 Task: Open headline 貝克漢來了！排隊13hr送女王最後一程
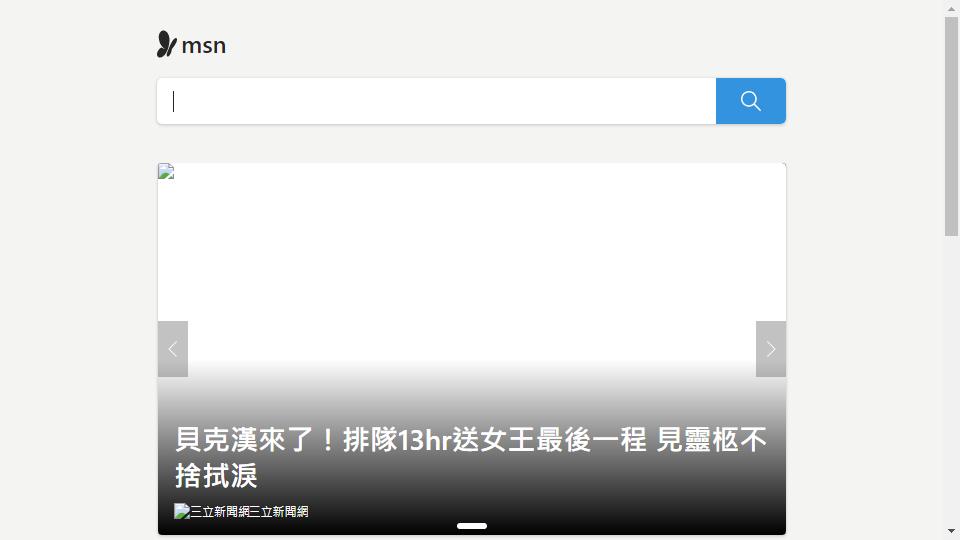[x=470, y=457]
